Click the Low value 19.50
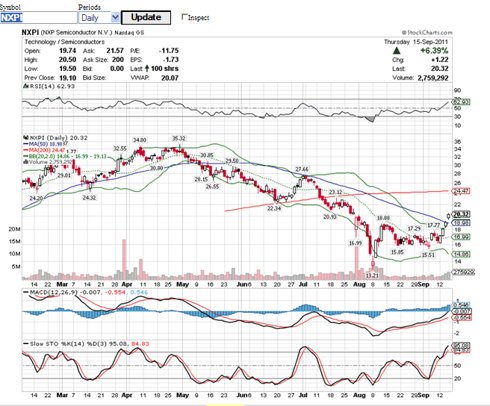This screenshot has width=490, height=406. (x=68, y=69)
